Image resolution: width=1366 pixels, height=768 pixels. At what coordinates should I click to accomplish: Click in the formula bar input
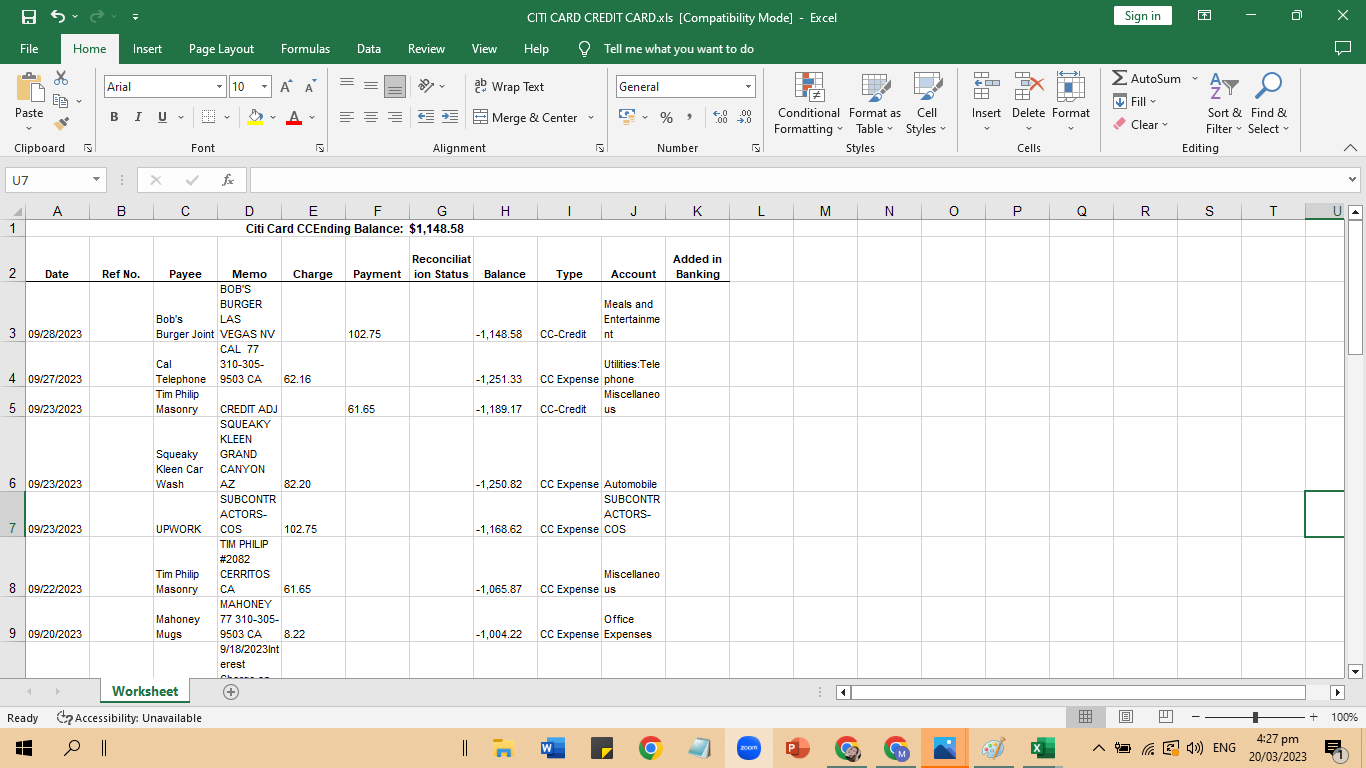[797, 180]
